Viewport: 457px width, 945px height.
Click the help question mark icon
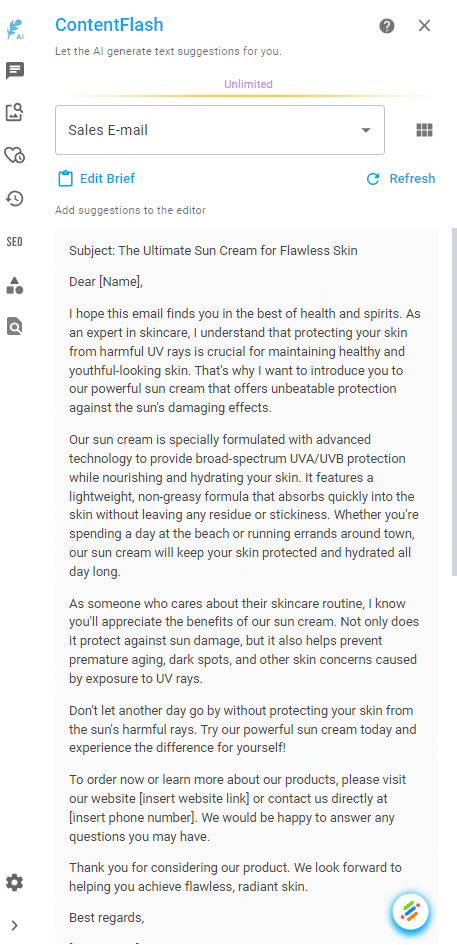pos(386,26)
